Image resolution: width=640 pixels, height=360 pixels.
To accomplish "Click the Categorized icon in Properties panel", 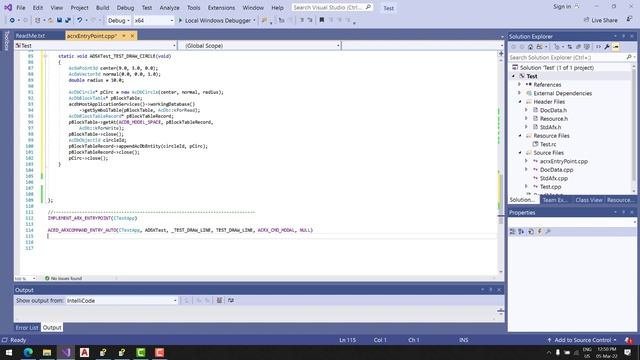I will (x=513, y=231).
